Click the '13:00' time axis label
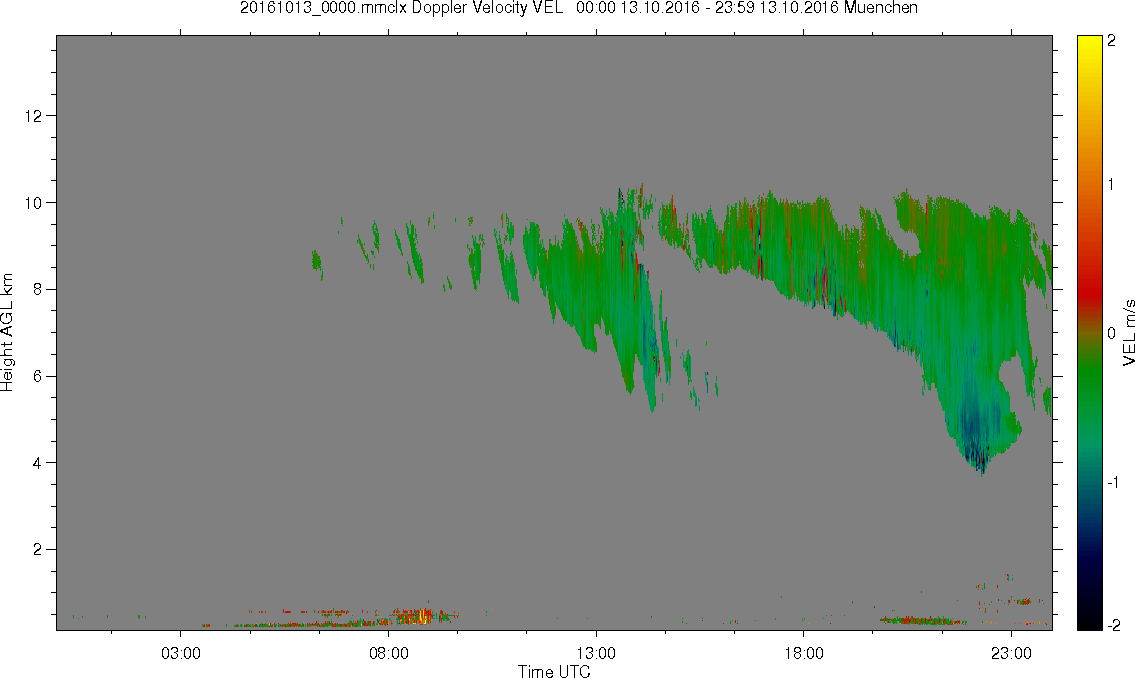The height and width of the screenshot is (678, 1135). coord(596,653)
